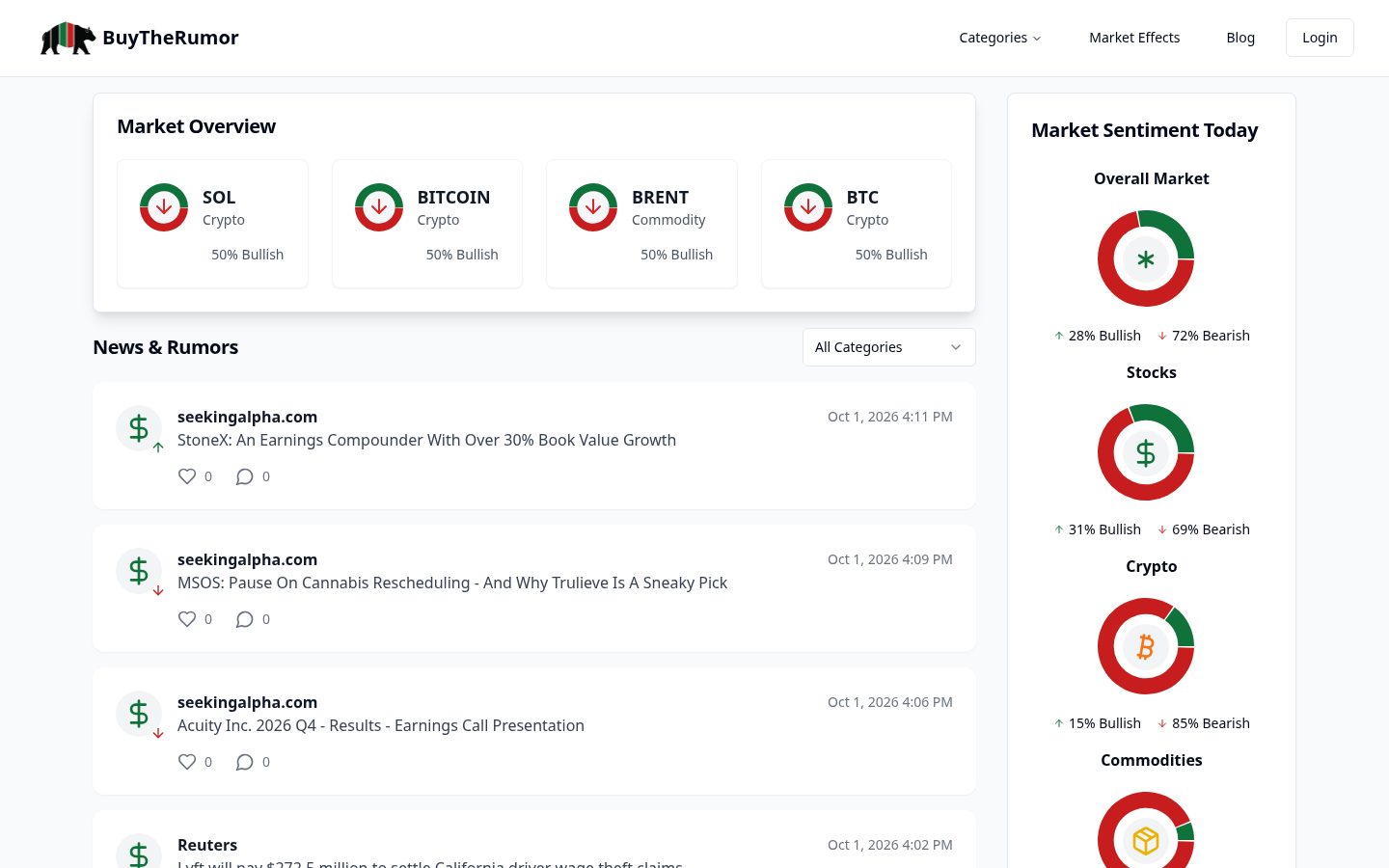Open the All Categories filter dropdown
The height and width of the screenshot is (868, 1389).
(888, 347)
